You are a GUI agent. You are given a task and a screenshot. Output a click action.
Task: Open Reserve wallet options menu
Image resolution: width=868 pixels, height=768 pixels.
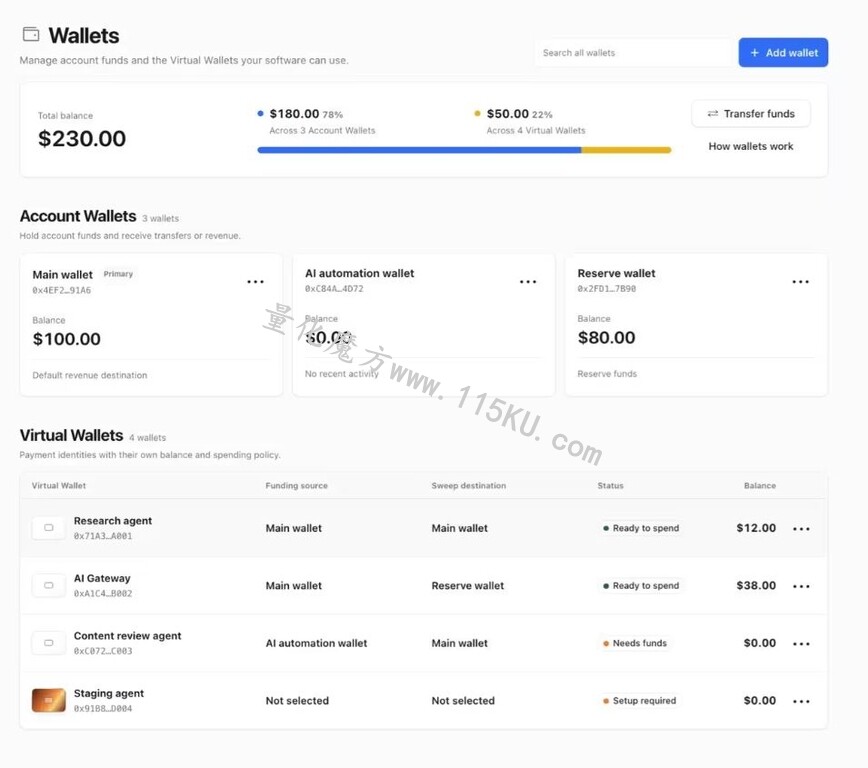800,282
